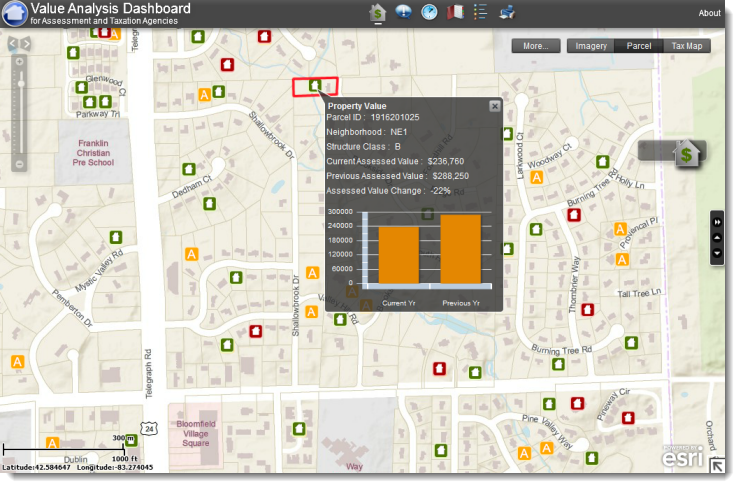Go to next map extent arrow
Screen dimensions: 740x488
pos(27,43)
